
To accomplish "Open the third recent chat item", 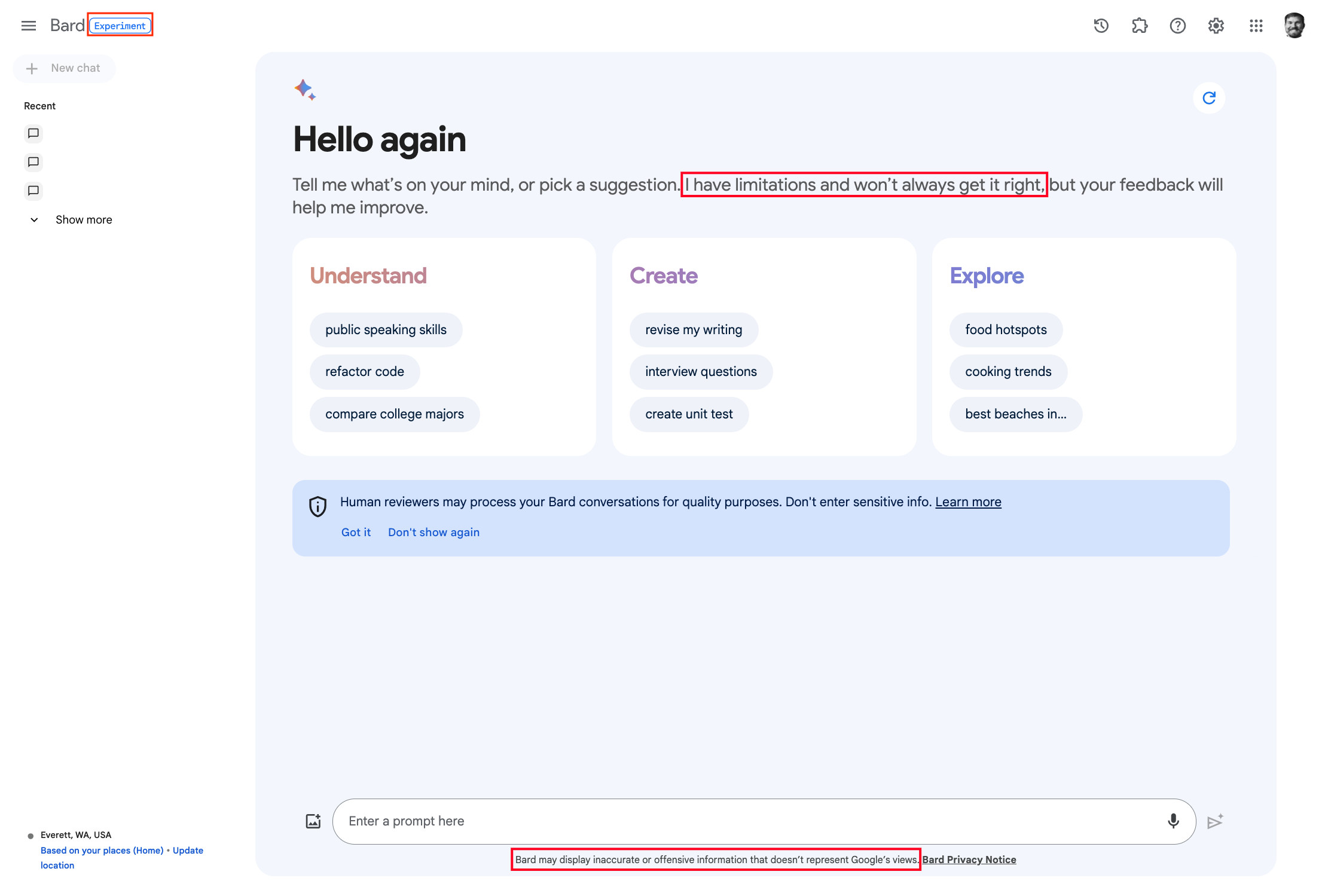I will click(33, 191).
